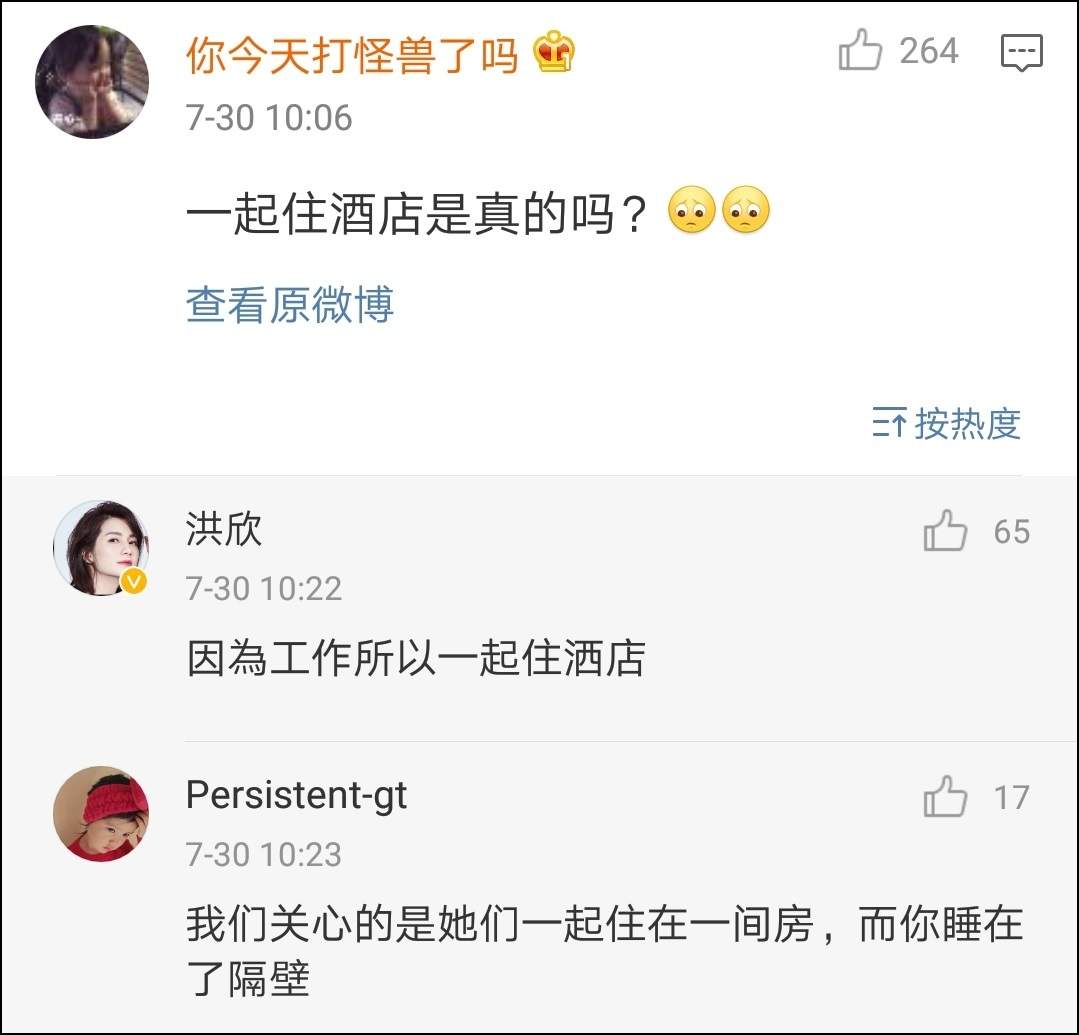Image resolution: width=1079 pixels, height=1035 pixels.
Task: Open the reply comment bubble icon
Action: 1021,52
